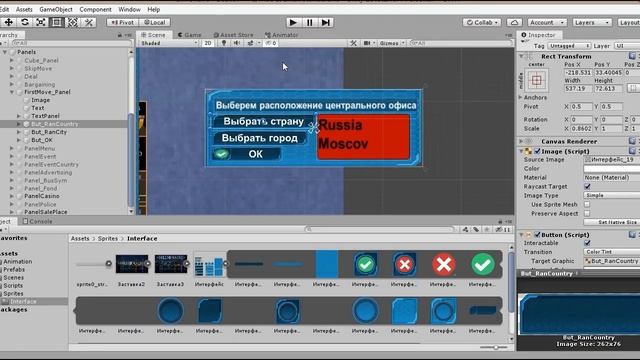Open the Shaded draw mode dropdown

169,43
